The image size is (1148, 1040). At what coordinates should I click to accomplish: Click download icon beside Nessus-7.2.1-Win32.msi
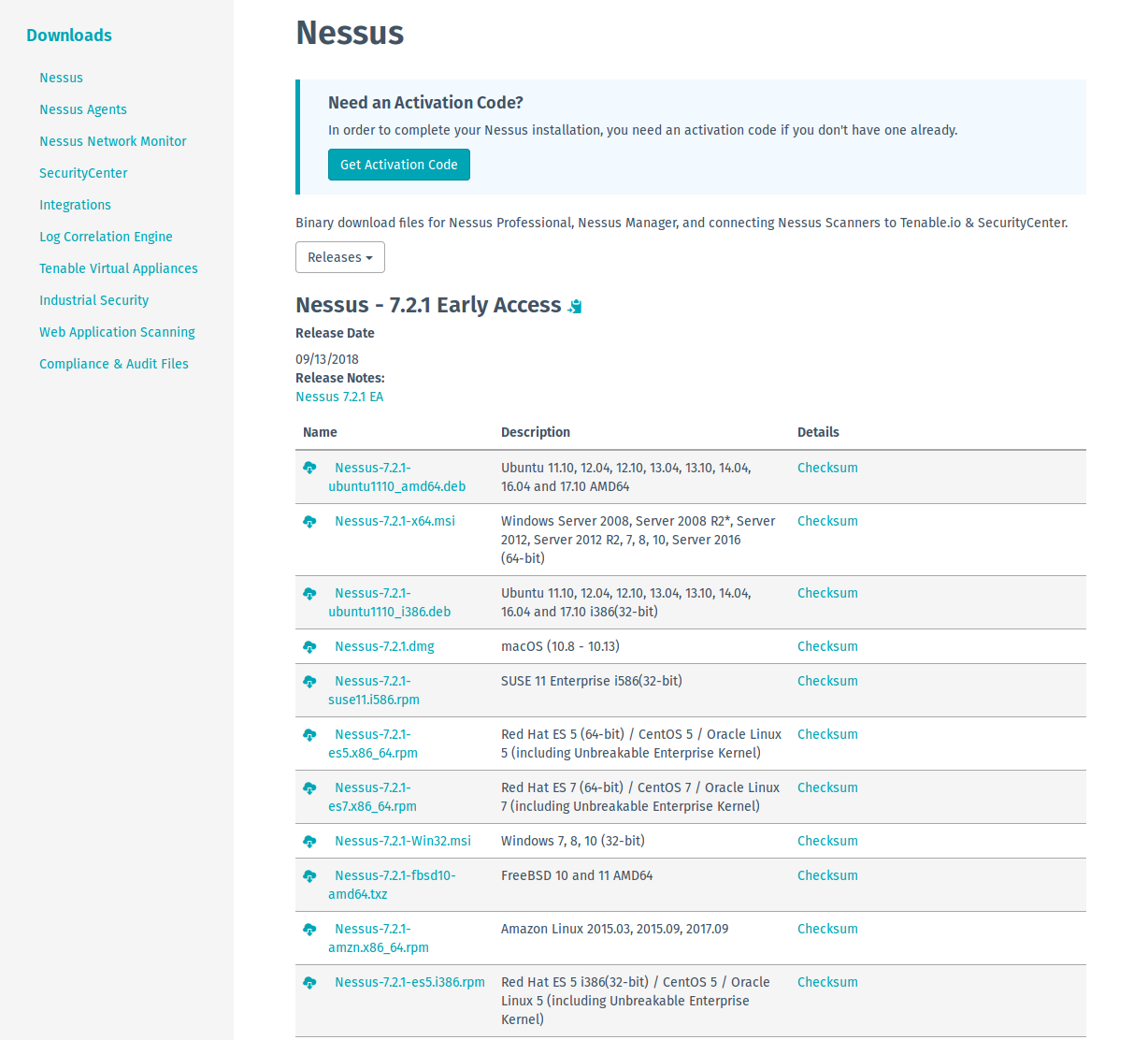(309, 841)
